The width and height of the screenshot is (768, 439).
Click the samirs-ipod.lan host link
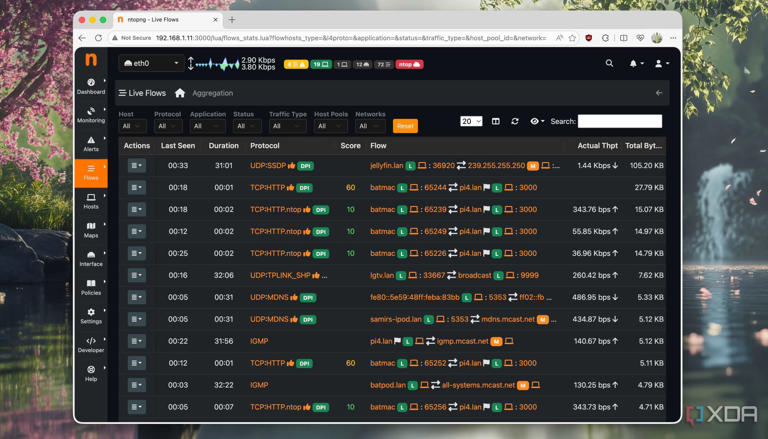point(396,319)
